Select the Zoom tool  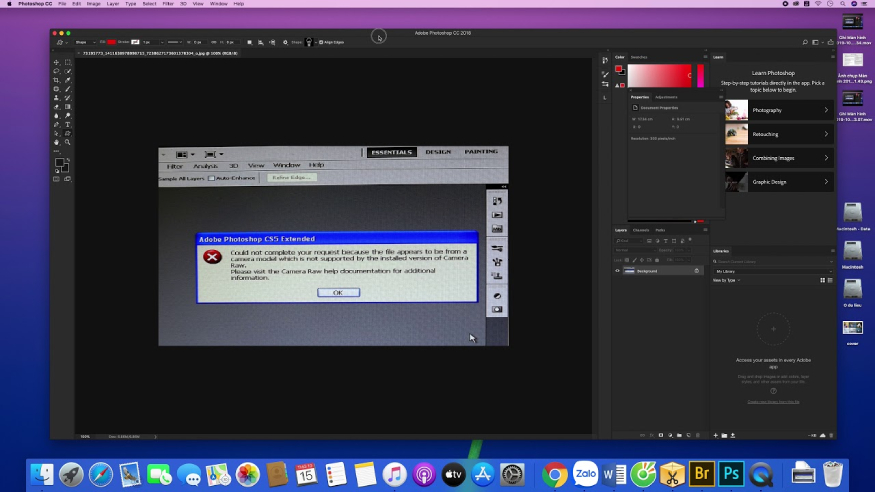(68, 143)
